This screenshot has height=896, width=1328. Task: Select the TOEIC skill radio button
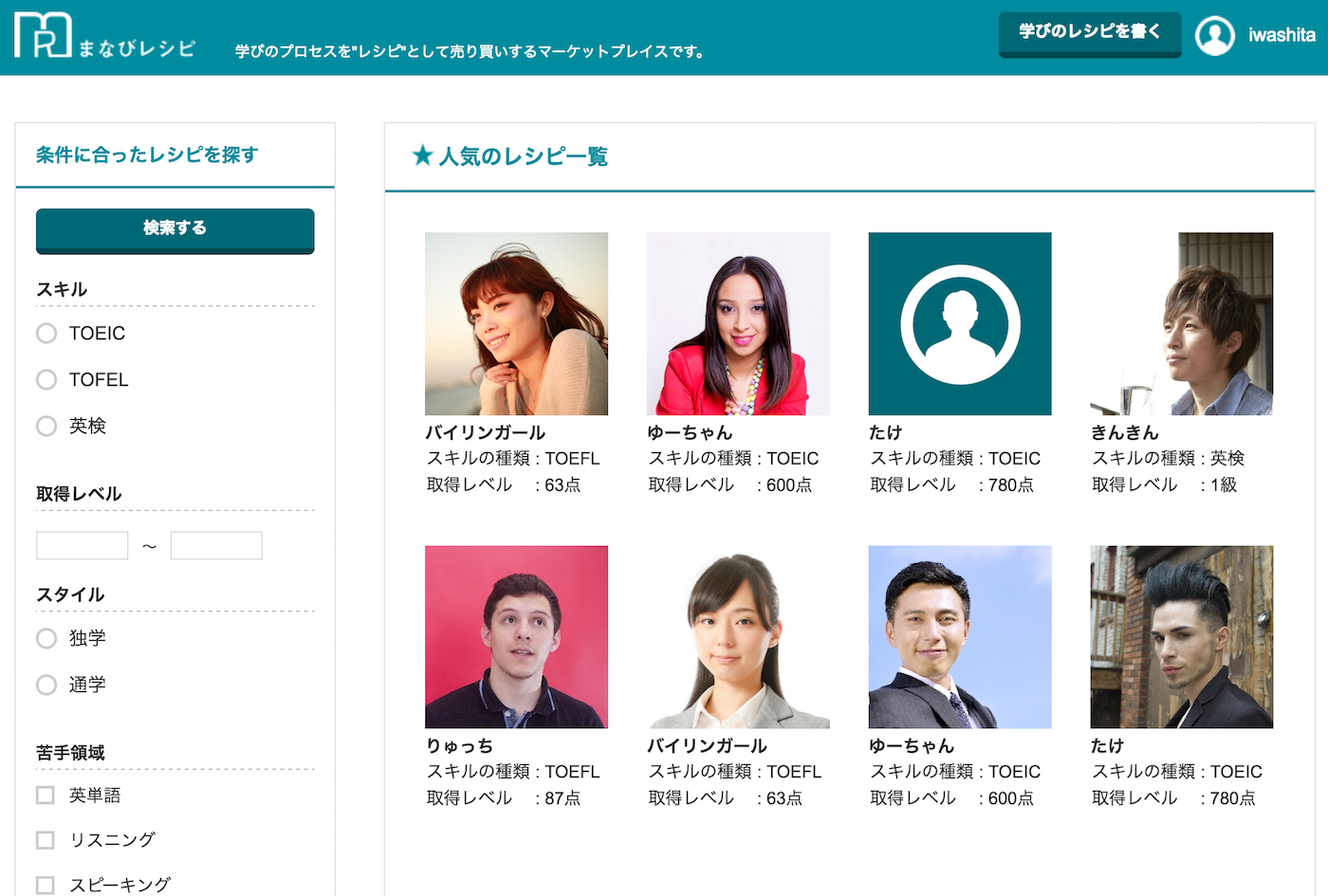(46, 334)
